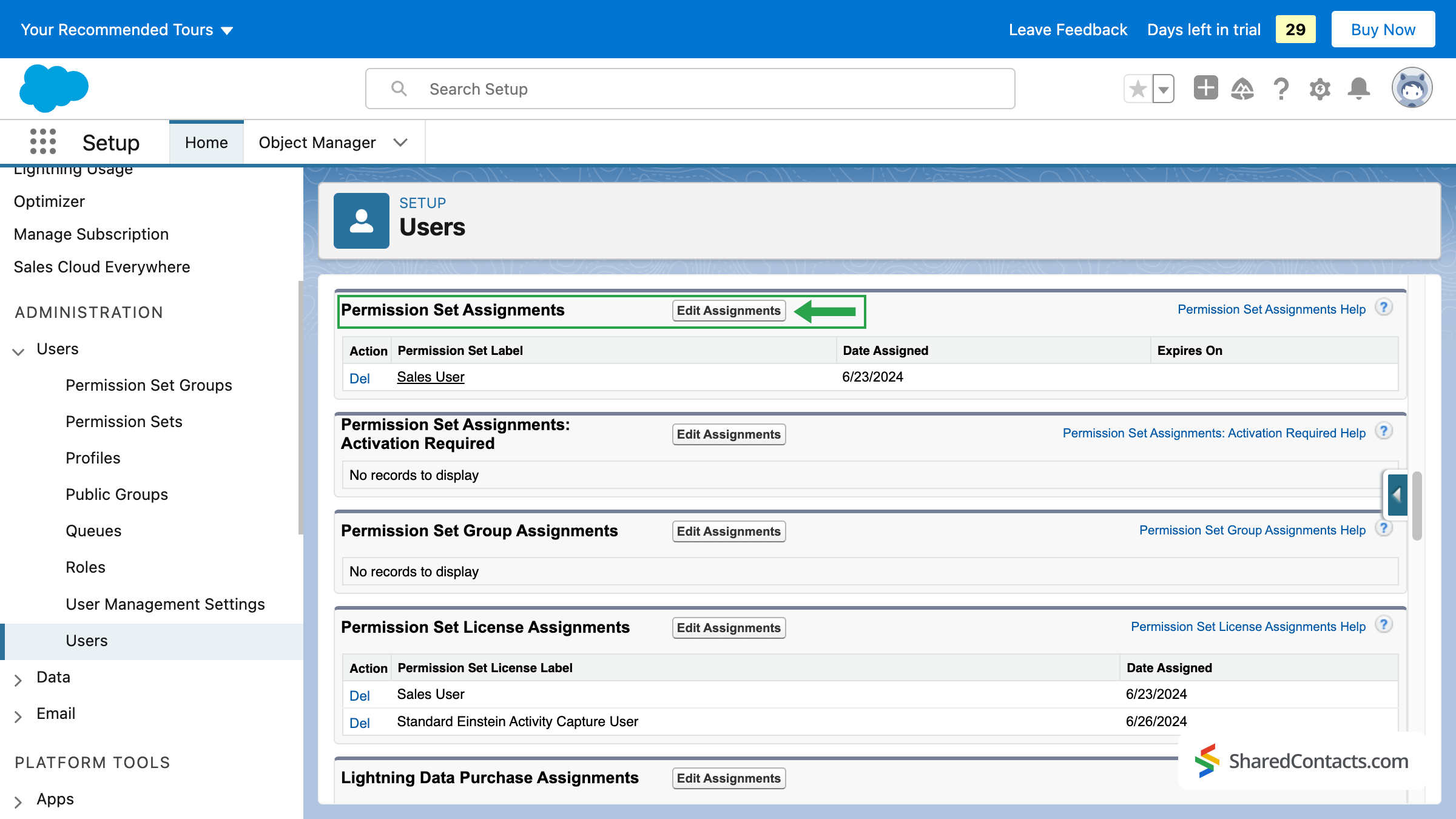Viewport: 1456px width, 819px height.
Task: Expand the Data section in sidebar
Action: point(18,679)
